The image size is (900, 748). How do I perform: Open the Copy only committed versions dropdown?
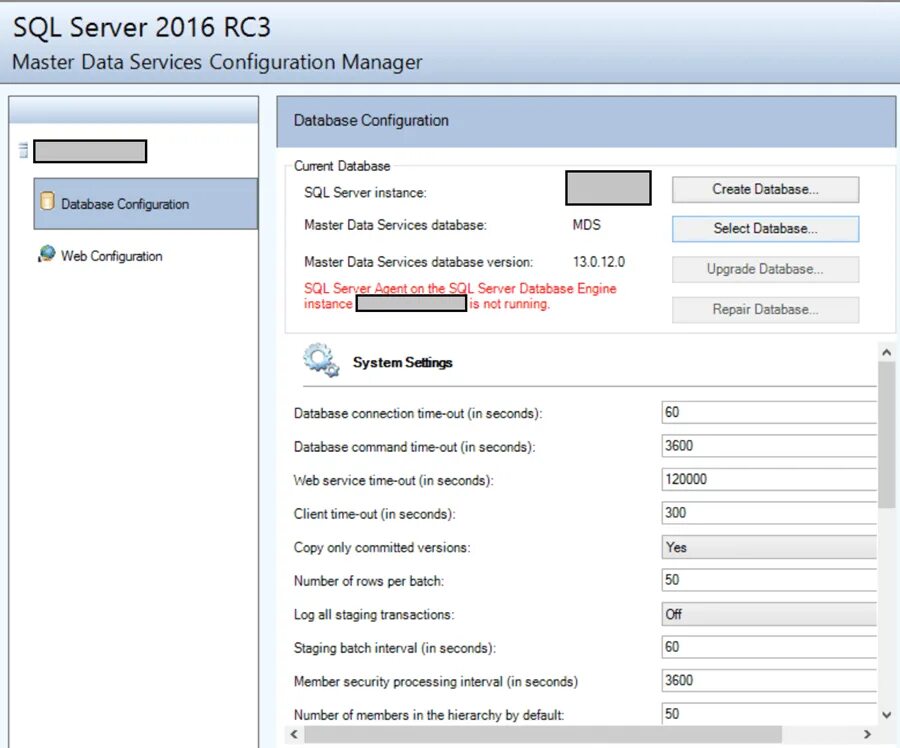tap(769, 547)
